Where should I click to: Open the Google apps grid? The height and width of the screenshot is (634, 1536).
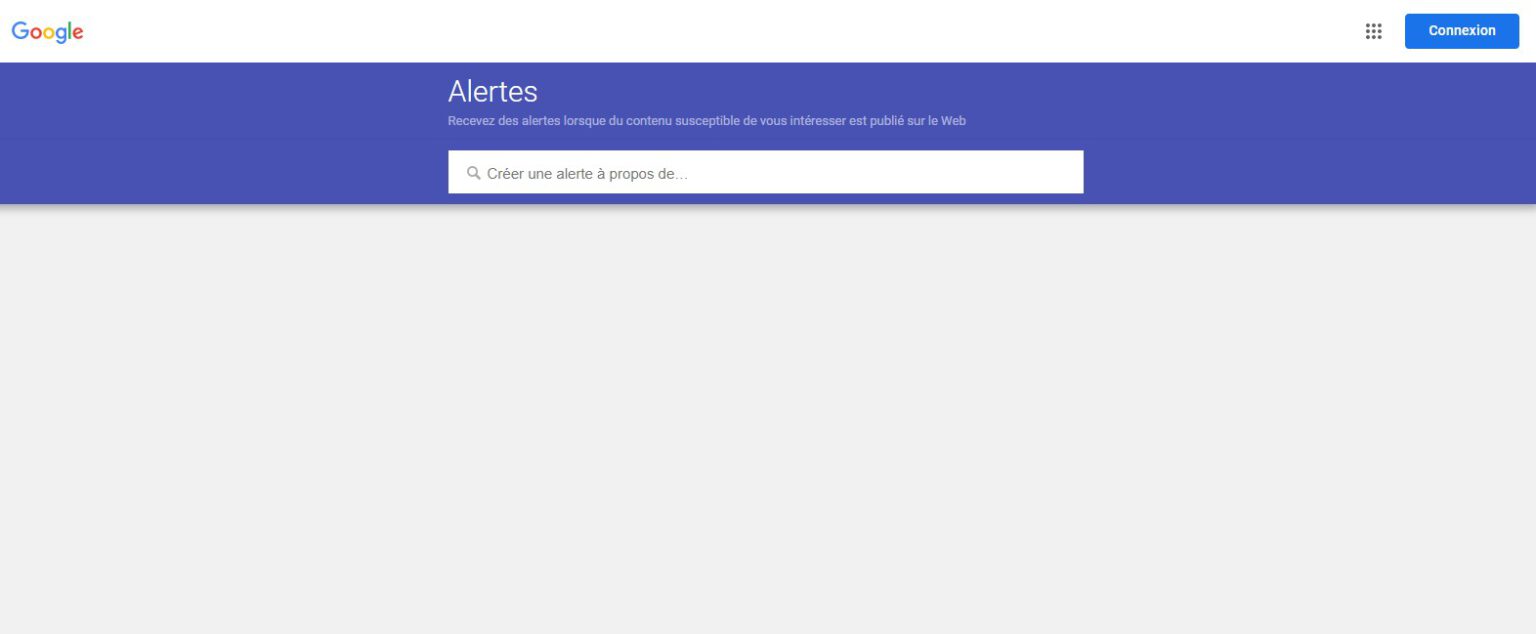click(1373, 31)
